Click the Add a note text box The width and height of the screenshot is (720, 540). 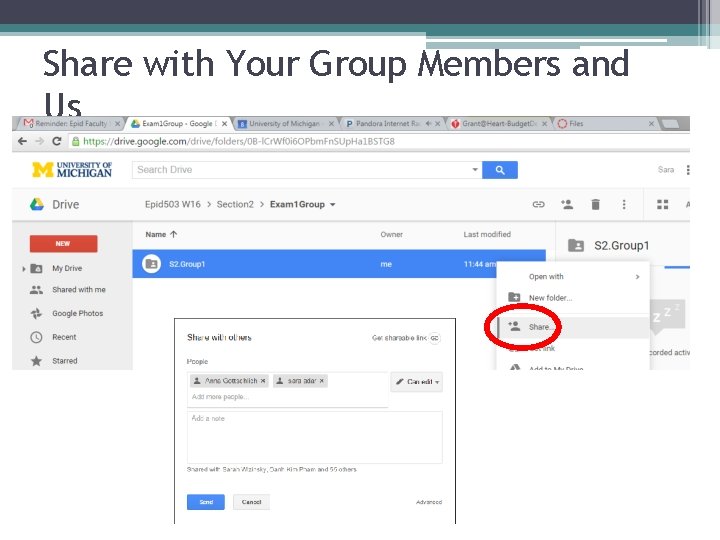(x=315, y=437)
